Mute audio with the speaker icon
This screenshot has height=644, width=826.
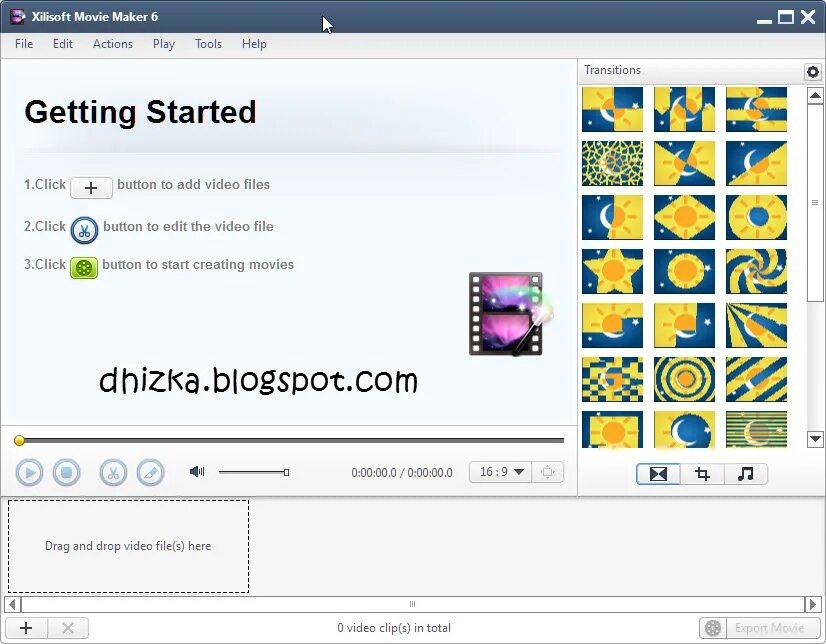click(197, 471)
